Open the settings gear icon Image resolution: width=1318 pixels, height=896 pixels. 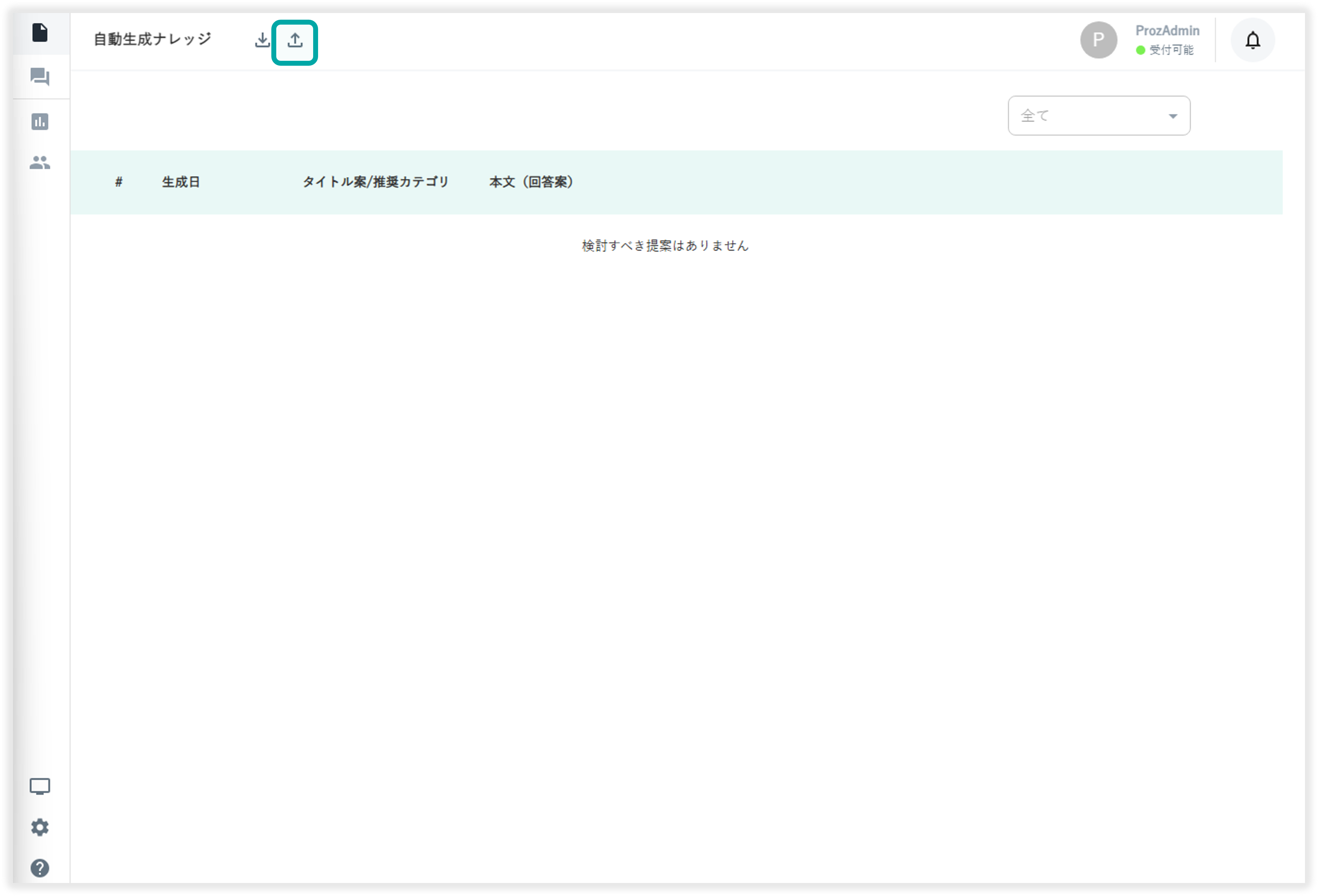tap(40, 827)
